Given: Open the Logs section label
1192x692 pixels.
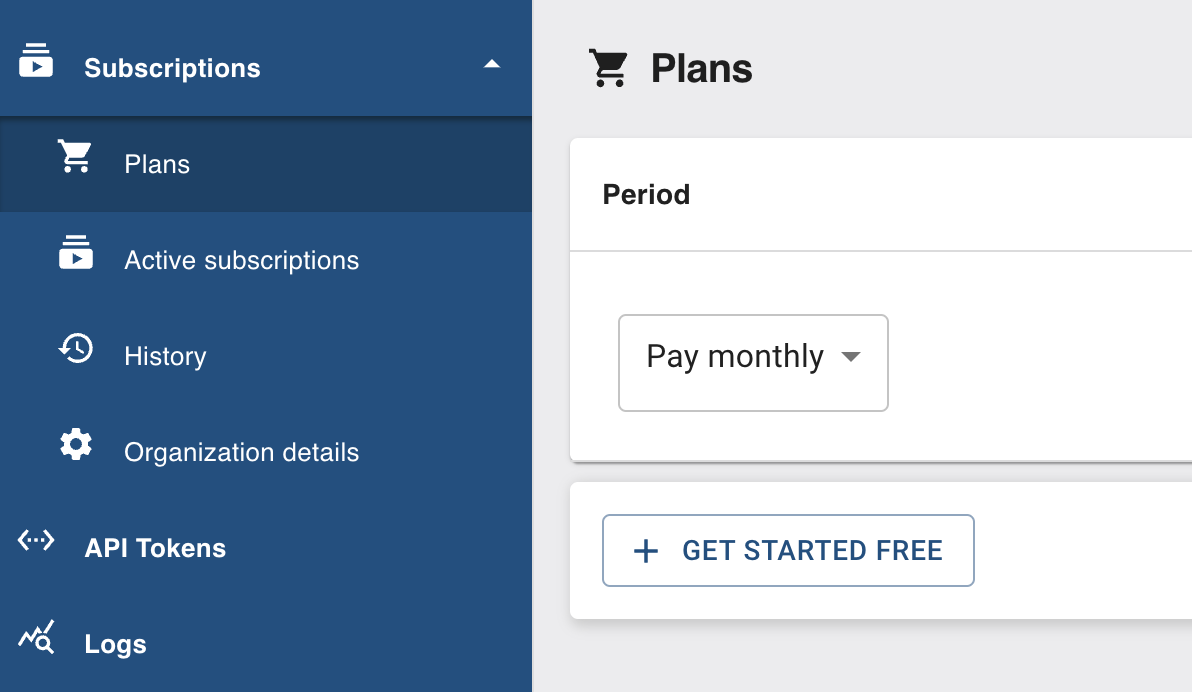Looking at the screenshot, I should (115, 644).
